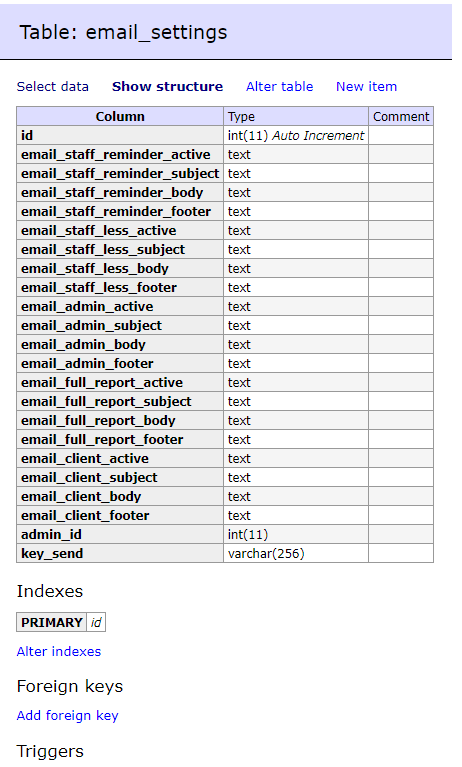This screenshot has height=767, width=462.
Task: Click the email_admin_active column name
Action: 87,307
